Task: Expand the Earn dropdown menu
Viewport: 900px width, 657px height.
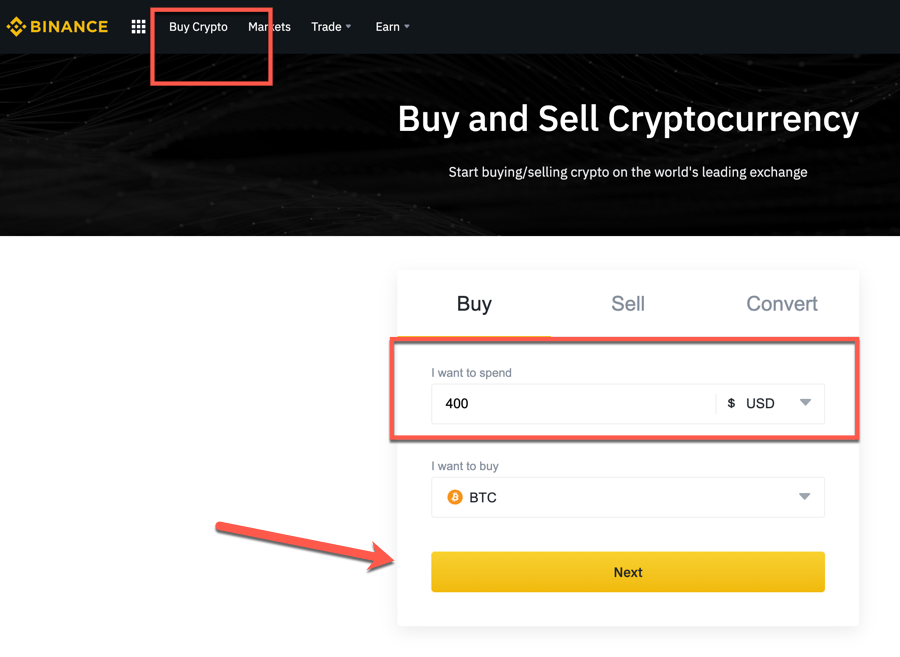Action: 392,27
